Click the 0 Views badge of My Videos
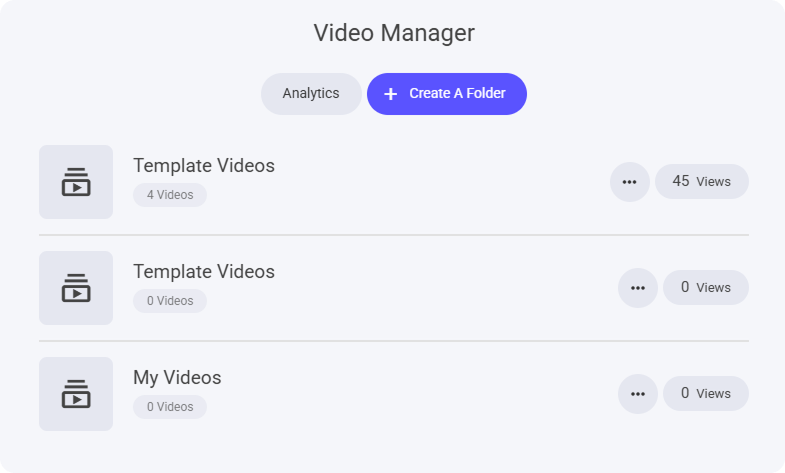 tap(706, 394)
